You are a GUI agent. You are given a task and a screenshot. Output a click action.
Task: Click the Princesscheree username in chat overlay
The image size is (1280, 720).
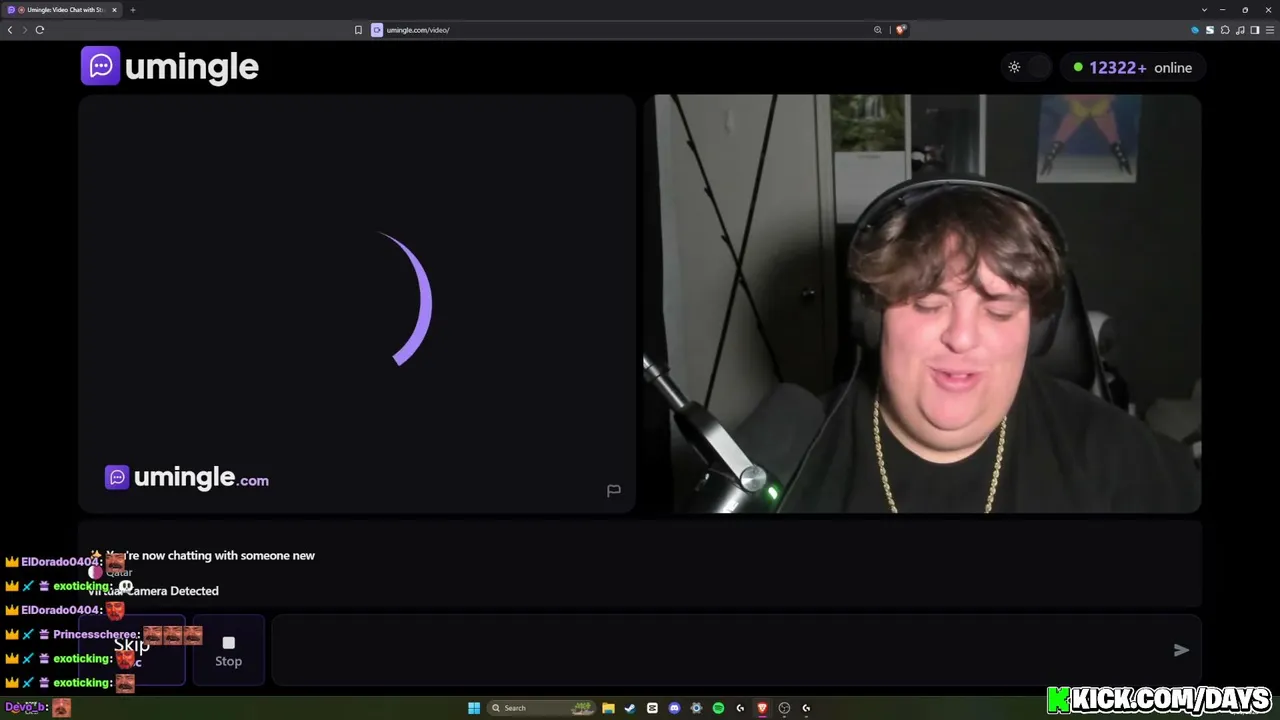click(x=95, y=634)
